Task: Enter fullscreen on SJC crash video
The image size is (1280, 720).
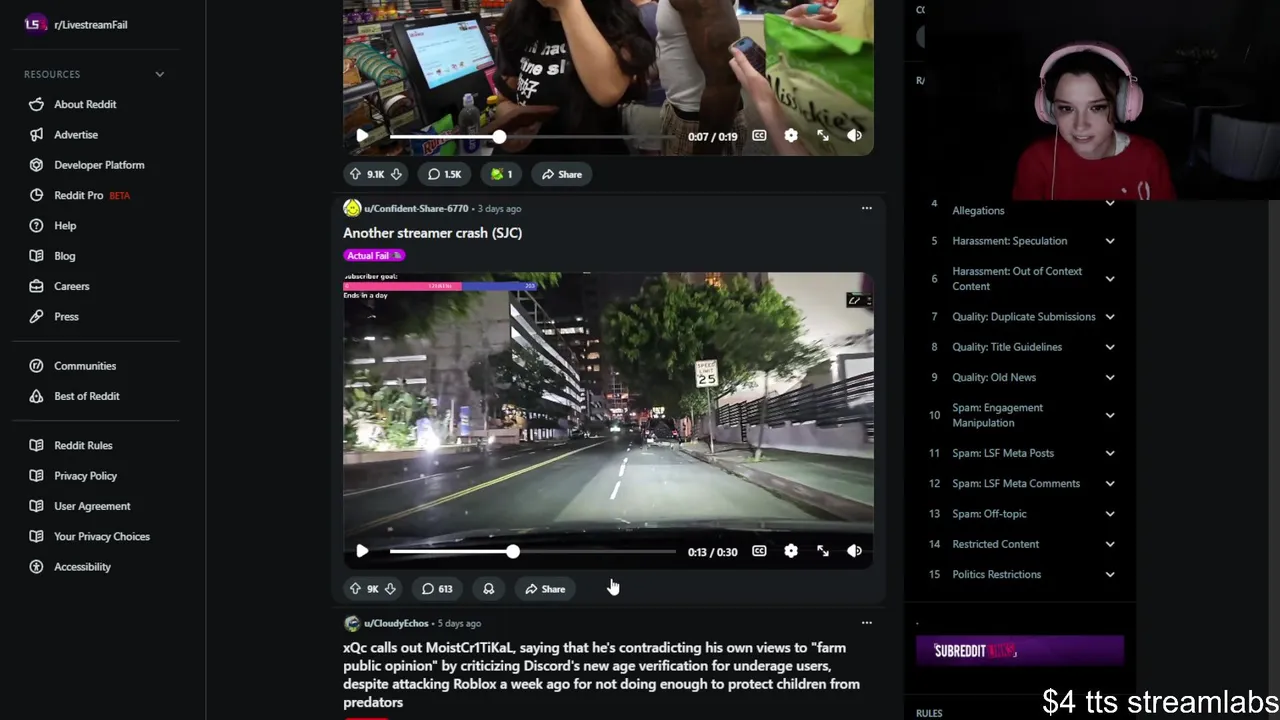Action: pyautogui.click(x=823, y=551)
